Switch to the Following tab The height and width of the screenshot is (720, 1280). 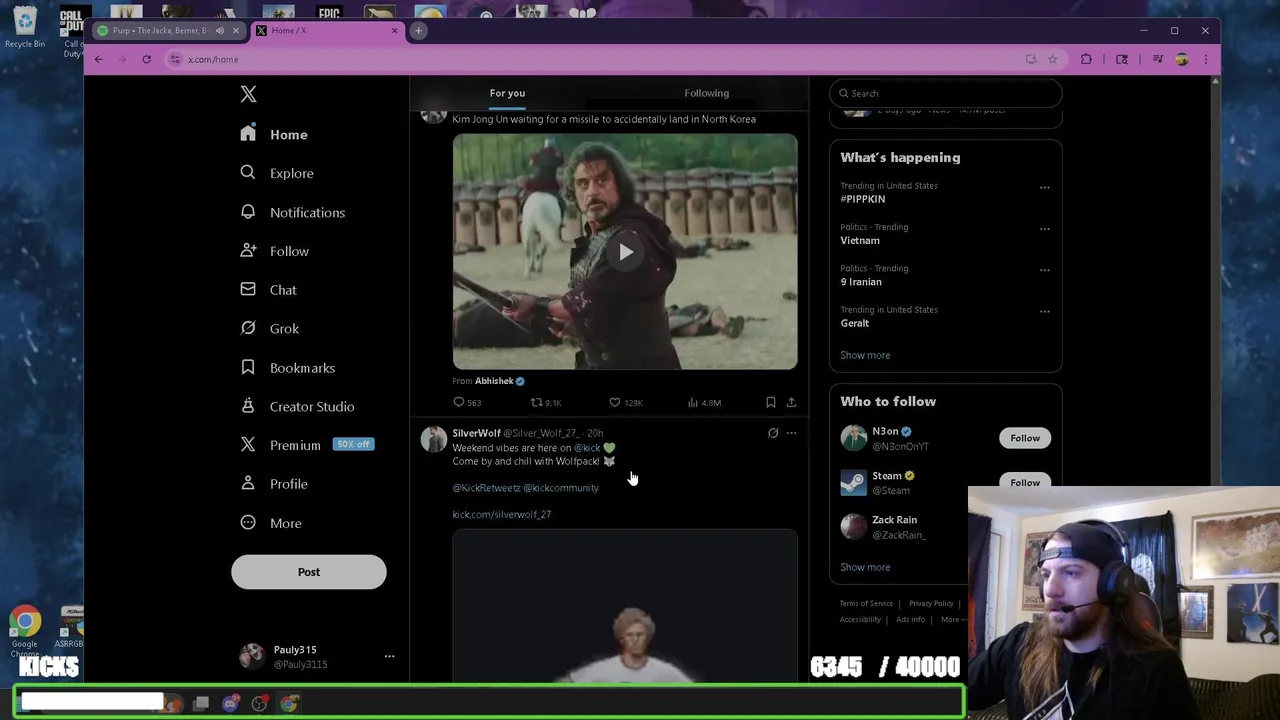706,93
